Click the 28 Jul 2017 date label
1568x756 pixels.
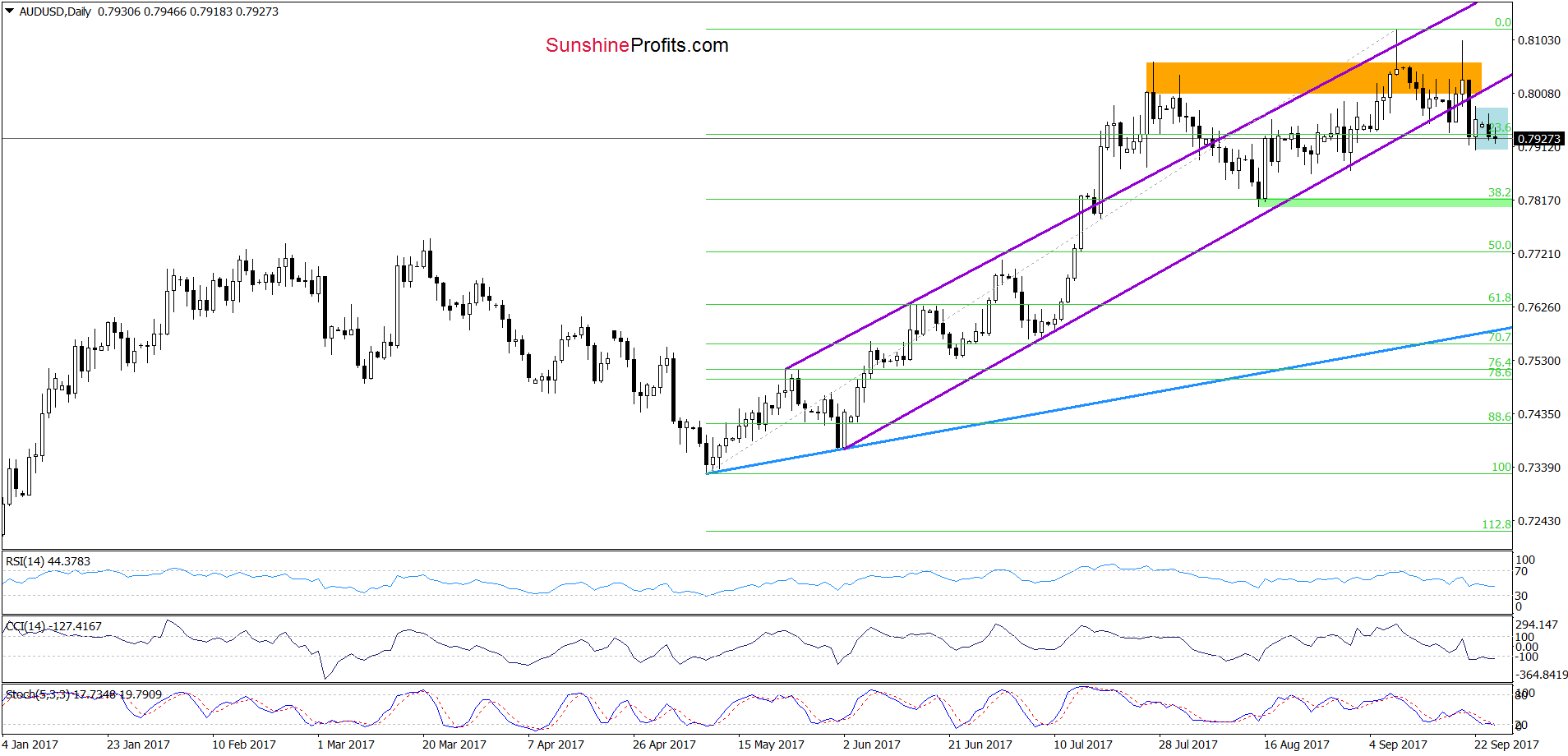coord(1188,744)
